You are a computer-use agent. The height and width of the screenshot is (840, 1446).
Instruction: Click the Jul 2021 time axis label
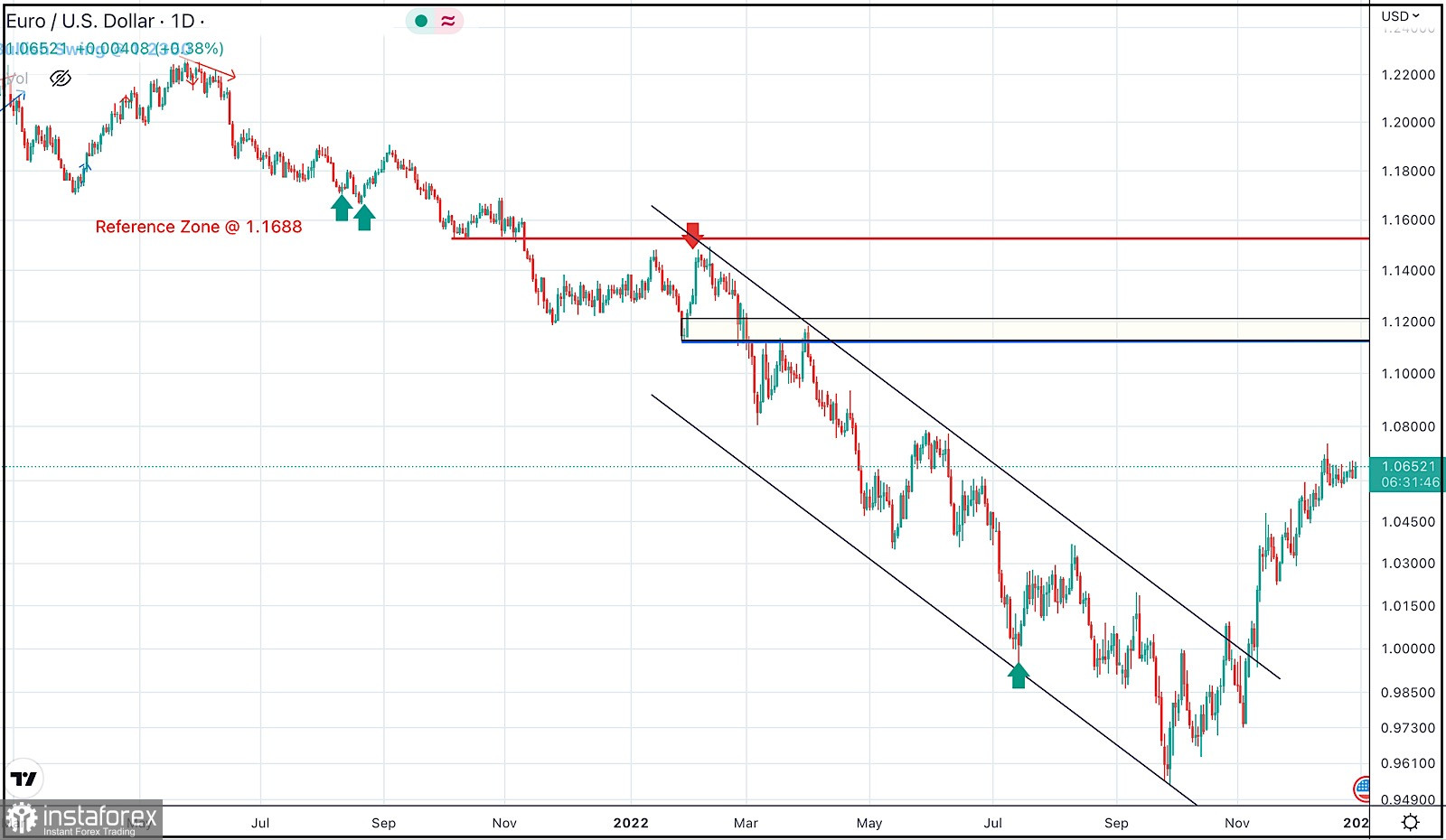[260, 823]
